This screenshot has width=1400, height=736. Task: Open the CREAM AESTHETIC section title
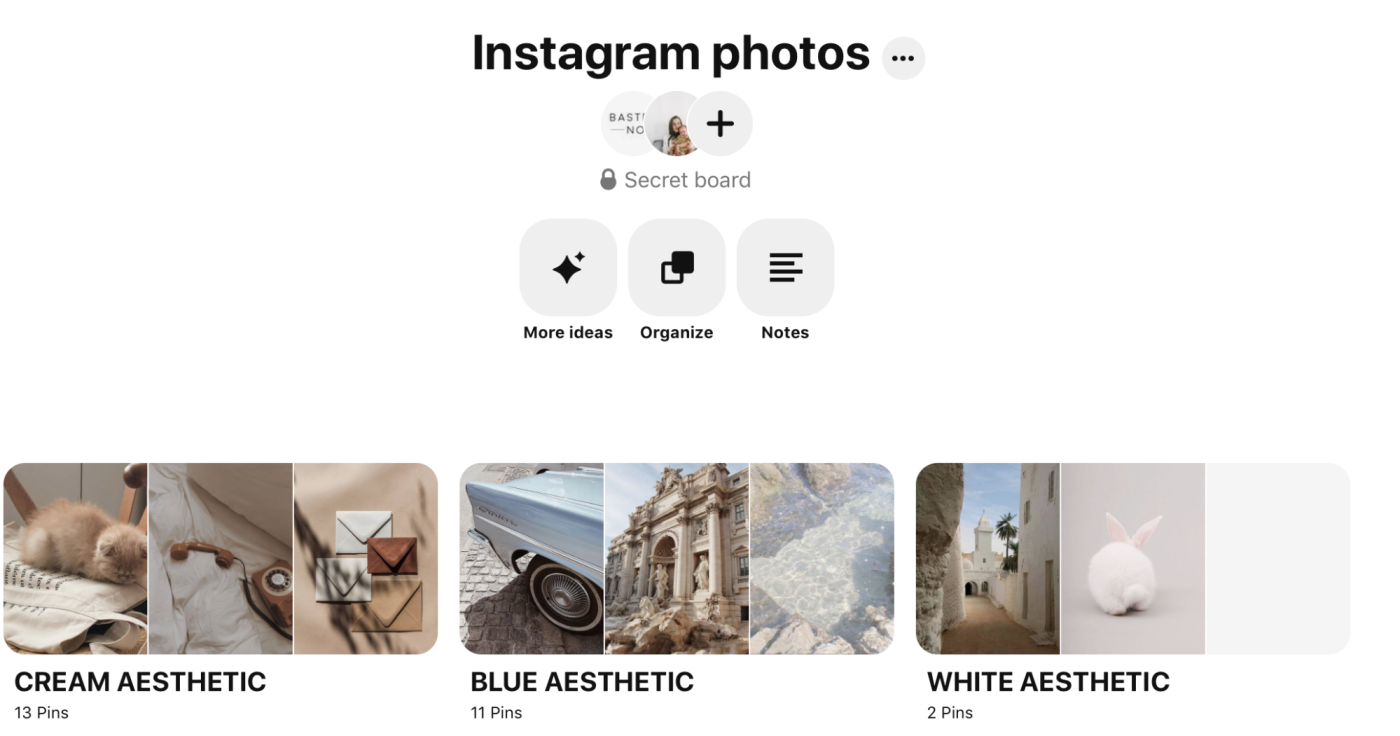coord(140,682)
